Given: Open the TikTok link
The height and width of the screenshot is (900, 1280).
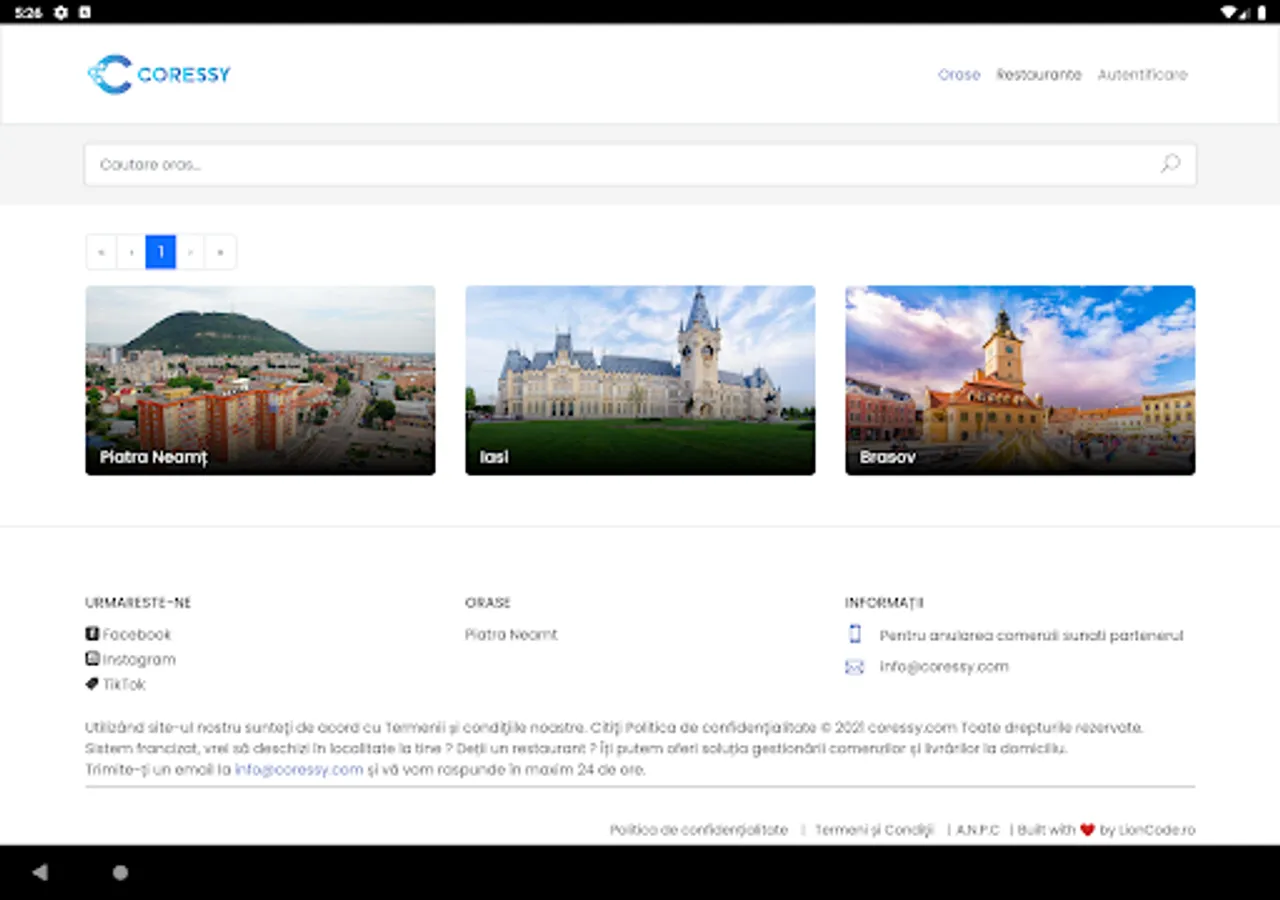Looking at the screenshot, I should 124,684.
